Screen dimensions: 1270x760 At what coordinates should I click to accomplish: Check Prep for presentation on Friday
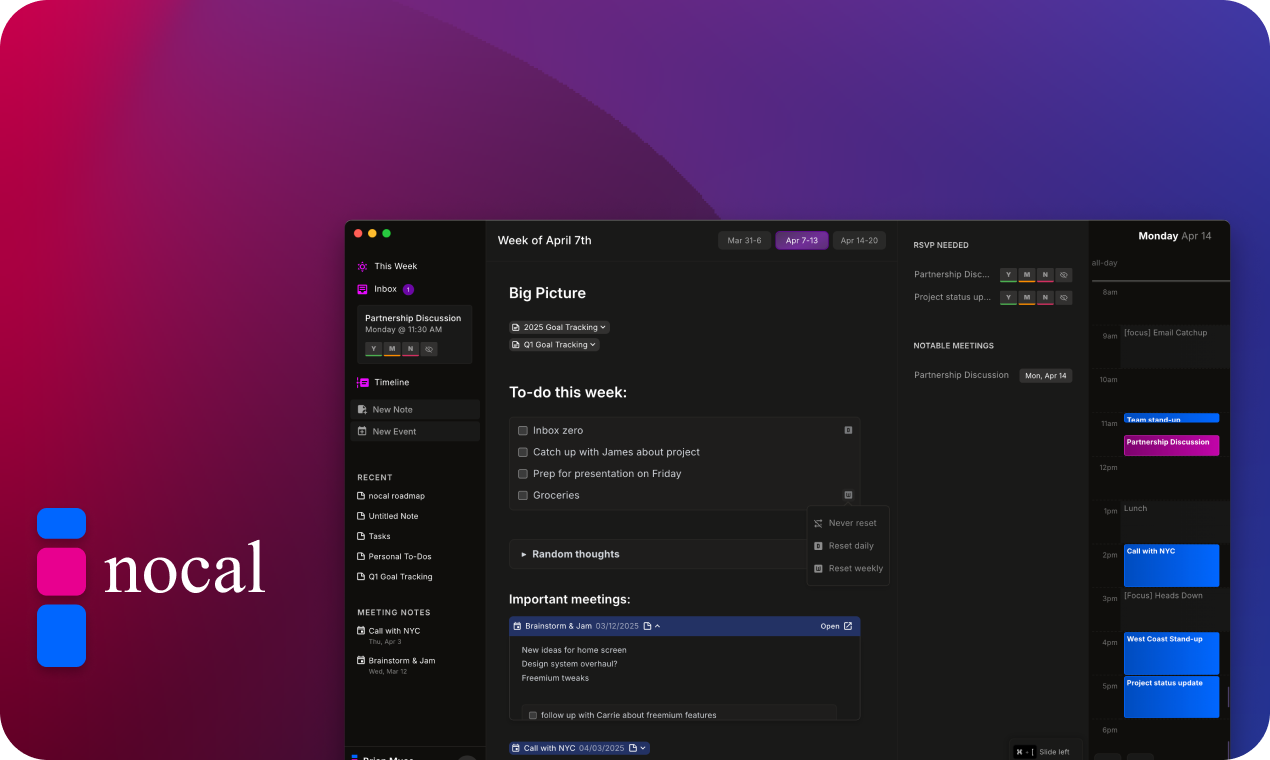tap(523, 474)
